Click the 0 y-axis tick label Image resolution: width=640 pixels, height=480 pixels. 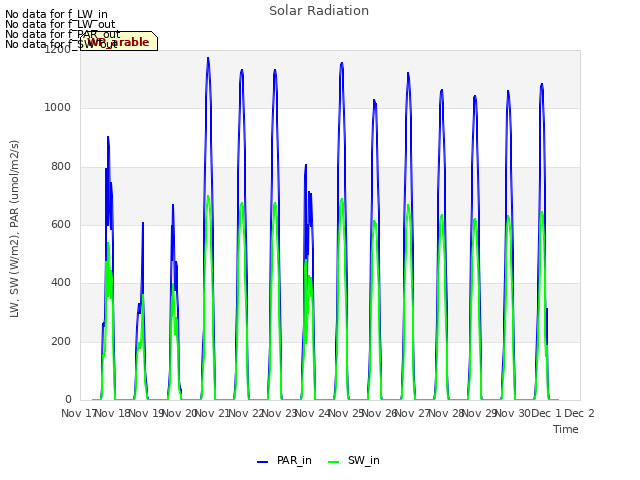point(68,400)
